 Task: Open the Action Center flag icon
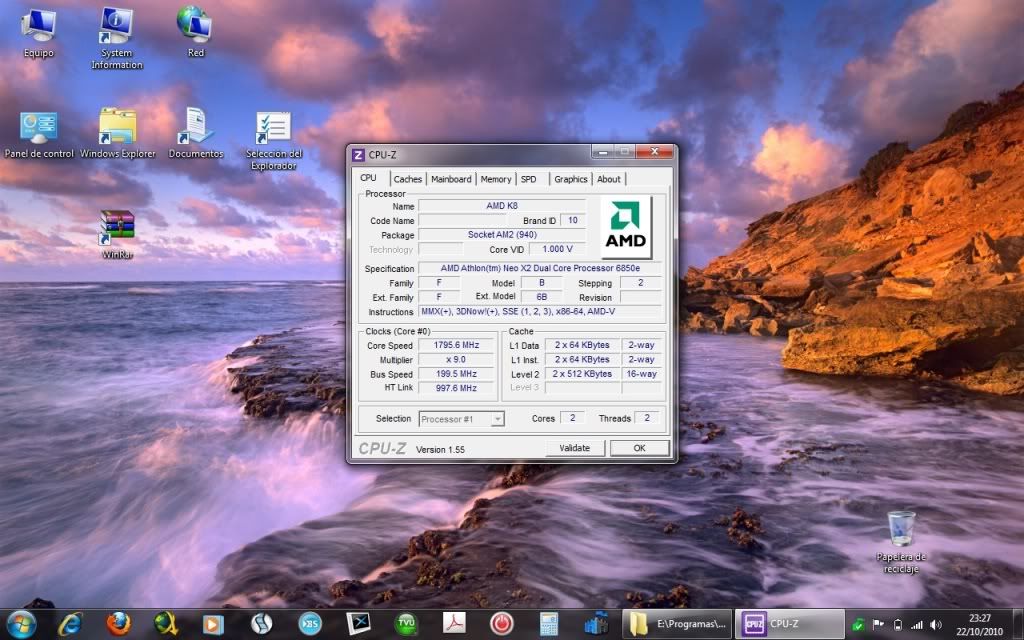point(878,625)
